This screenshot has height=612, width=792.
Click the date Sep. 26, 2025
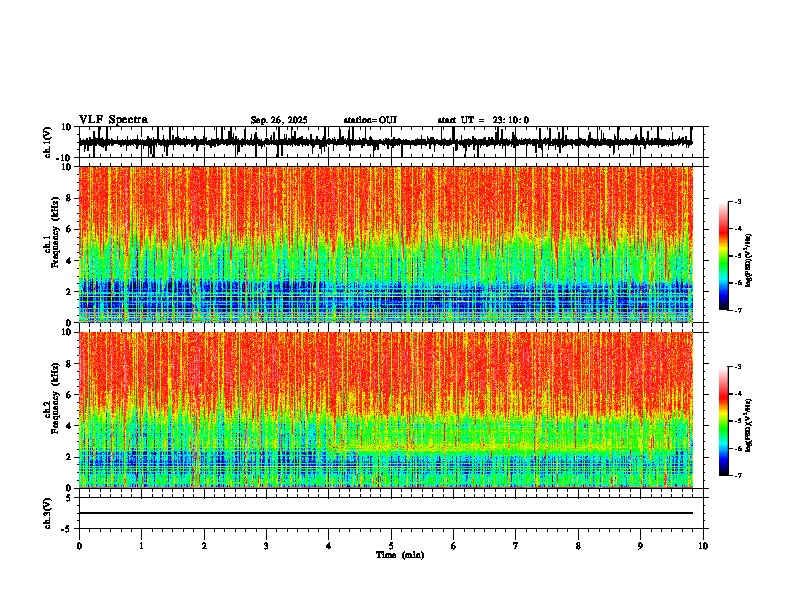point(279,120)
